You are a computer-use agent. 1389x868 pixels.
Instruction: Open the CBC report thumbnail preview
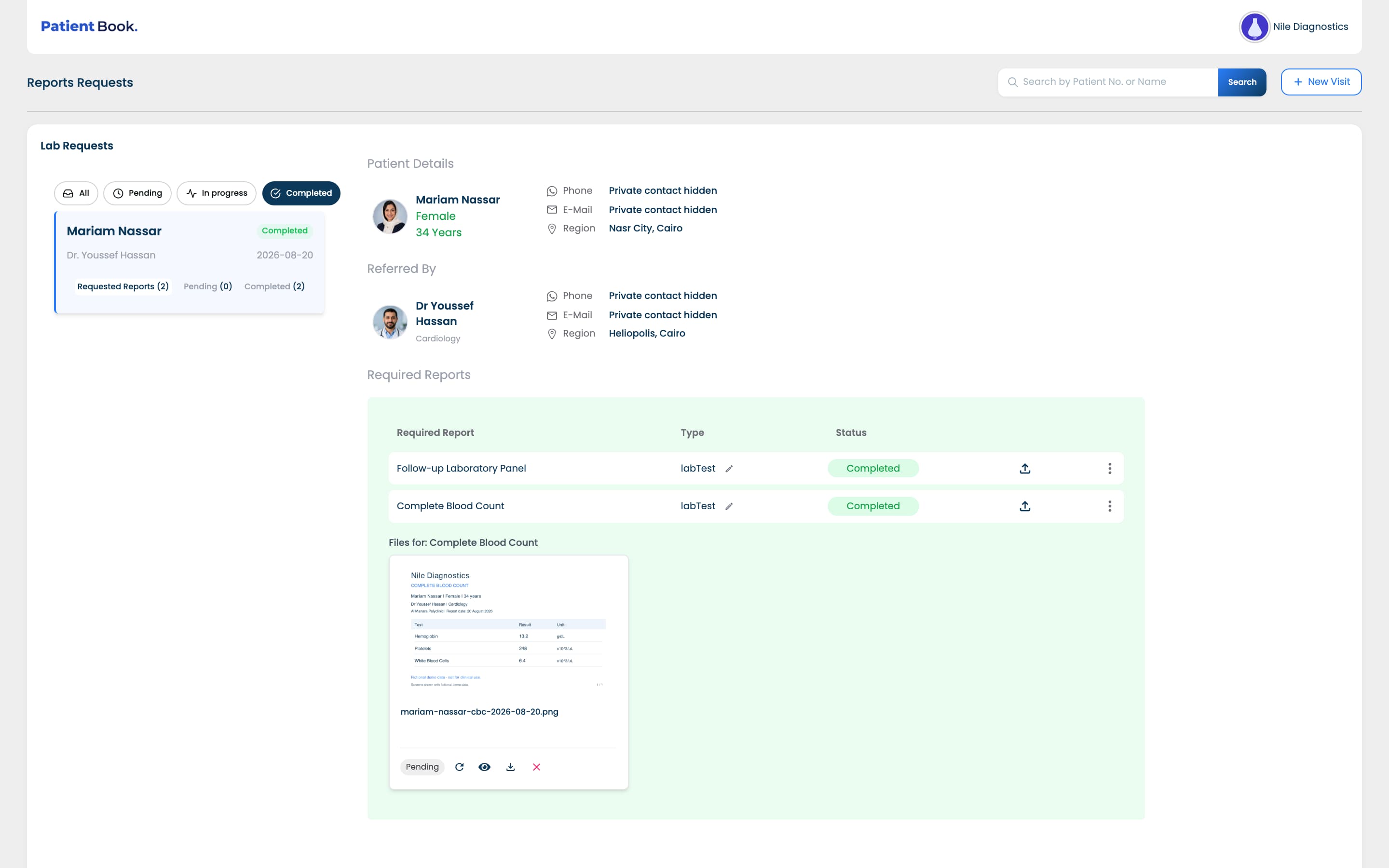(508, 629)
